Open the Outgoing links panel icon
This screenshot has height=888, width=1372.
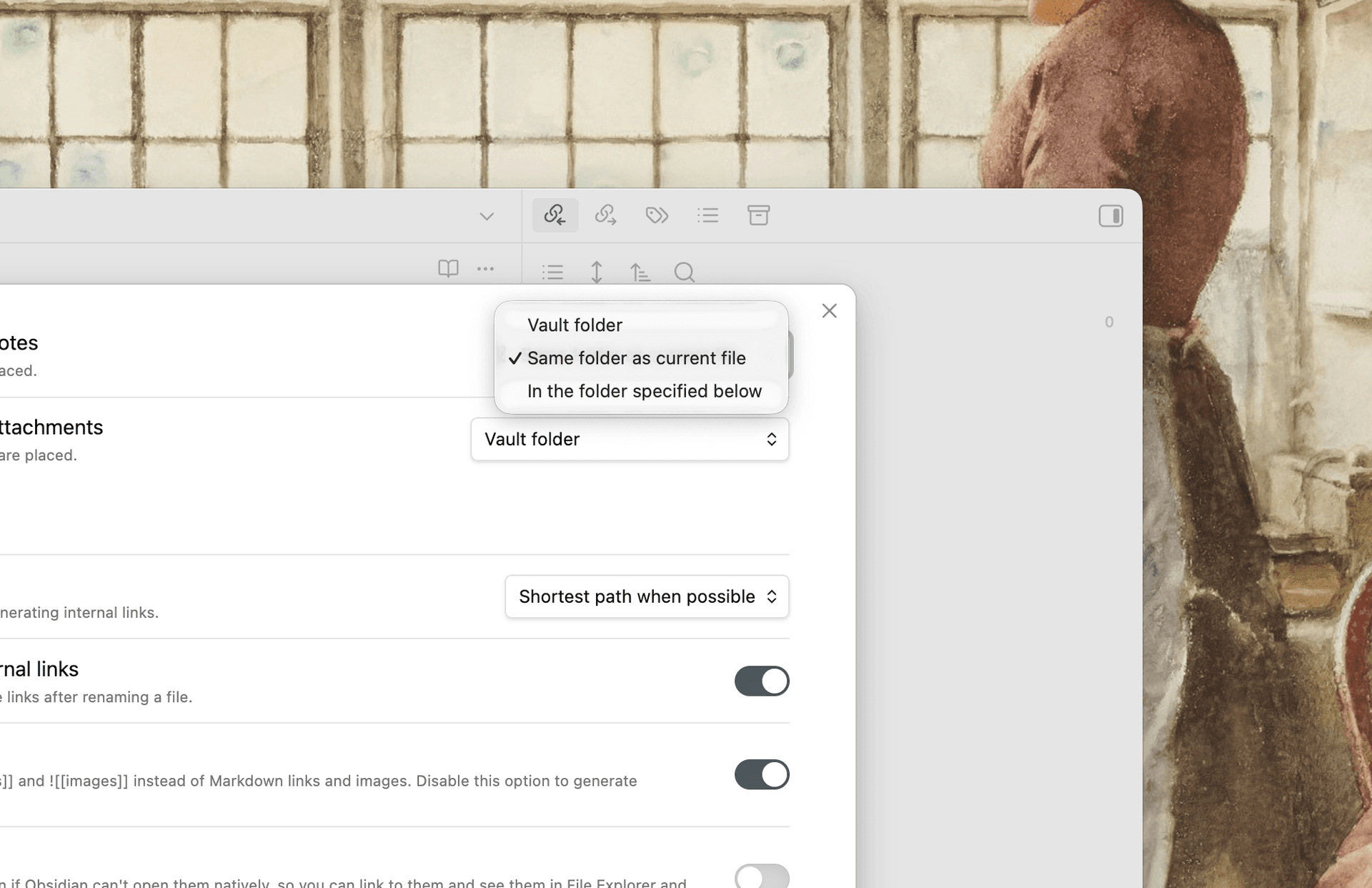[x=606, y=215]
